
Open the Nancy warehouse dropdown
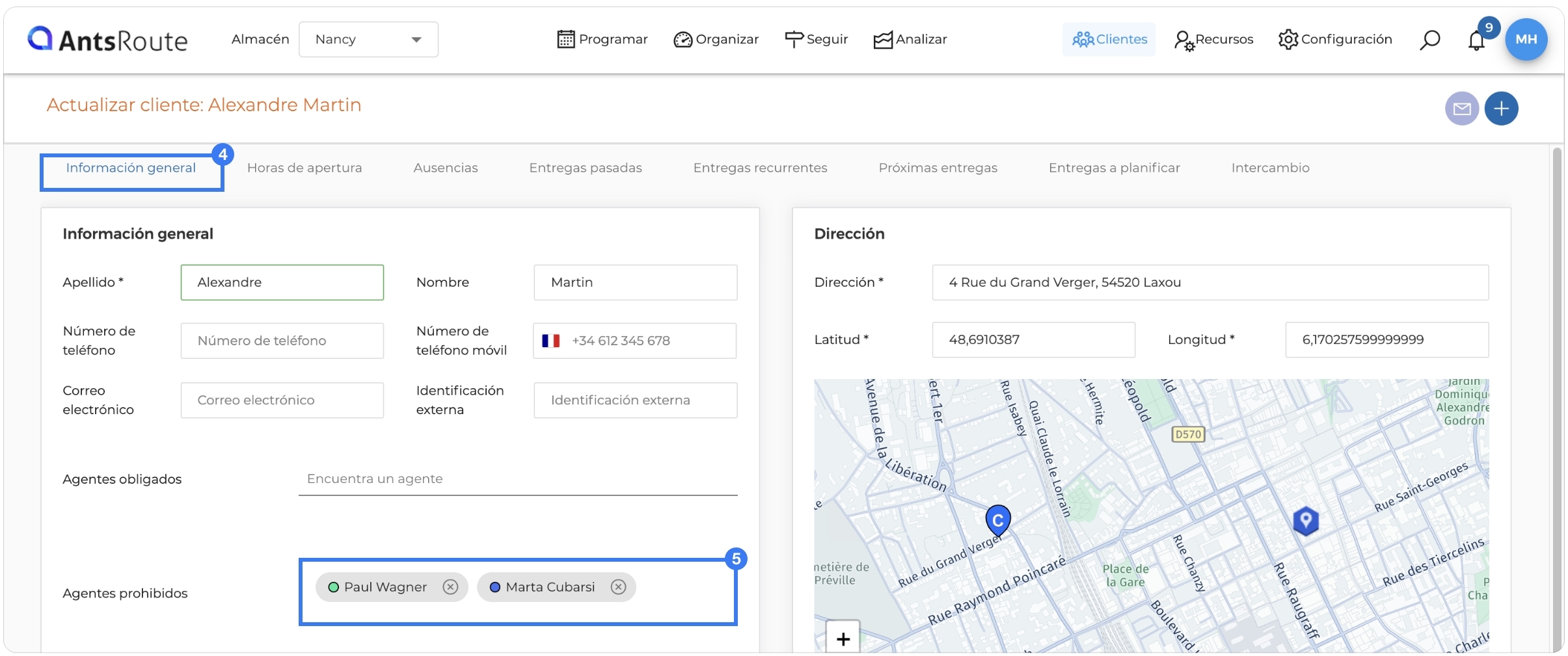(x=368, y=39)
